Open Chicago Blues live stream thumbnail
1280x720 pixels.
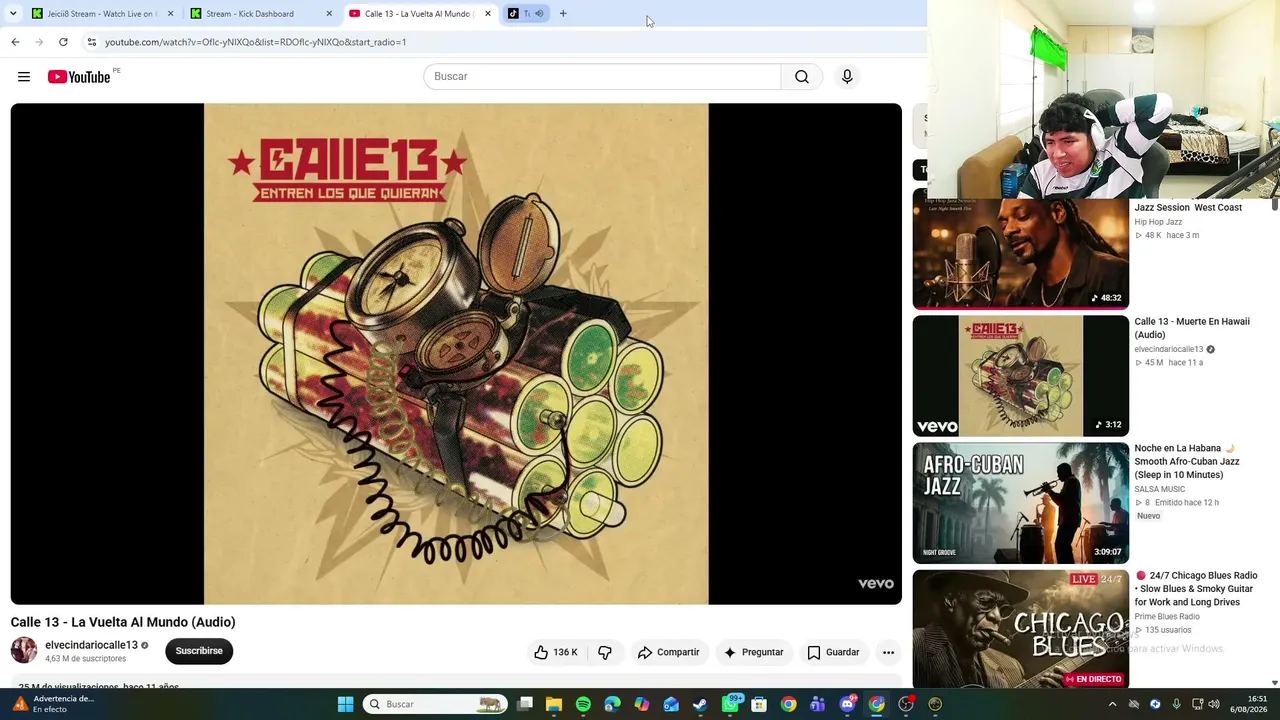(x=1020, y=630)
